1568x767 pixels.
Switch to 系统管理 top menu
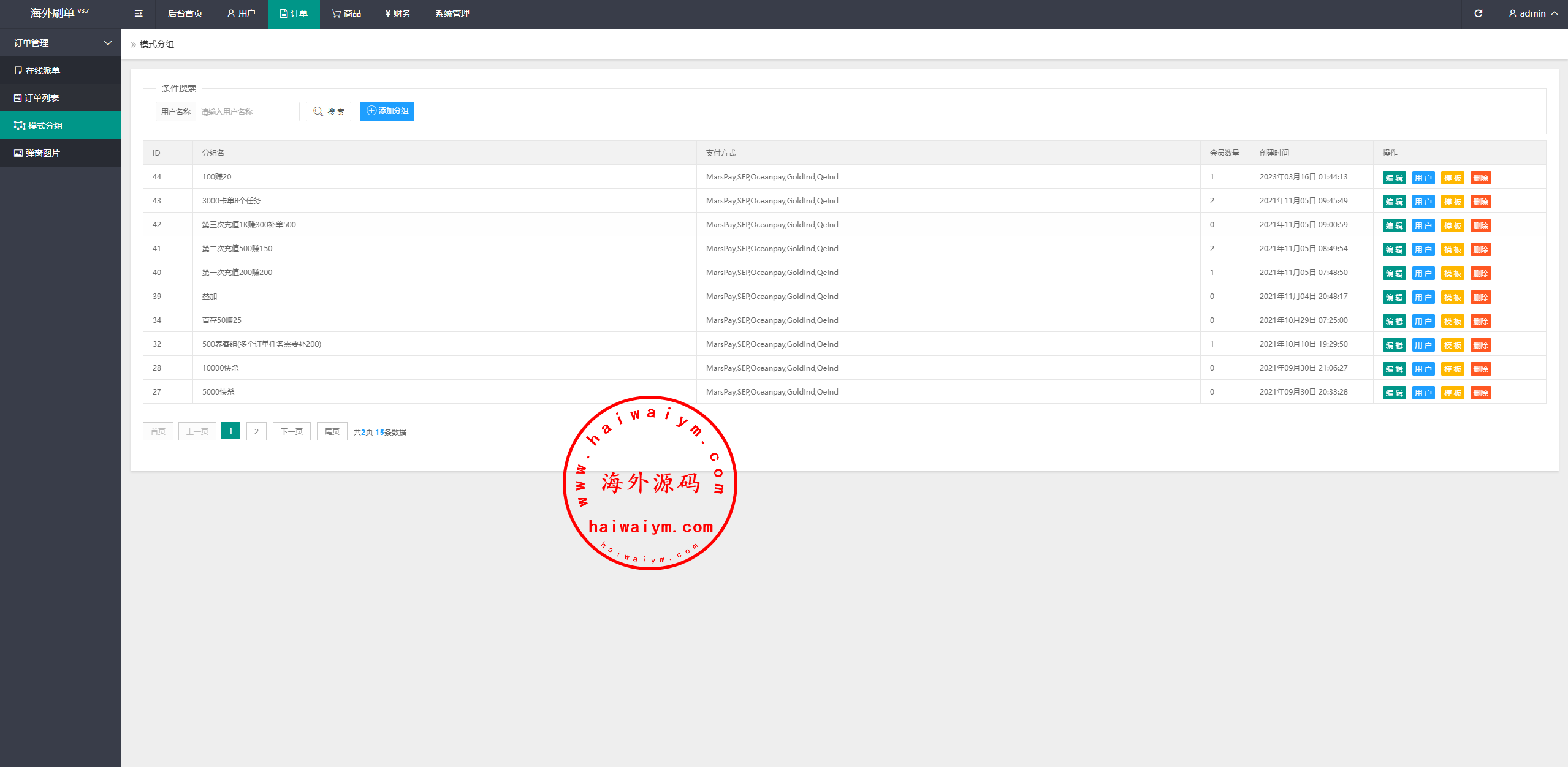(452, 13)
